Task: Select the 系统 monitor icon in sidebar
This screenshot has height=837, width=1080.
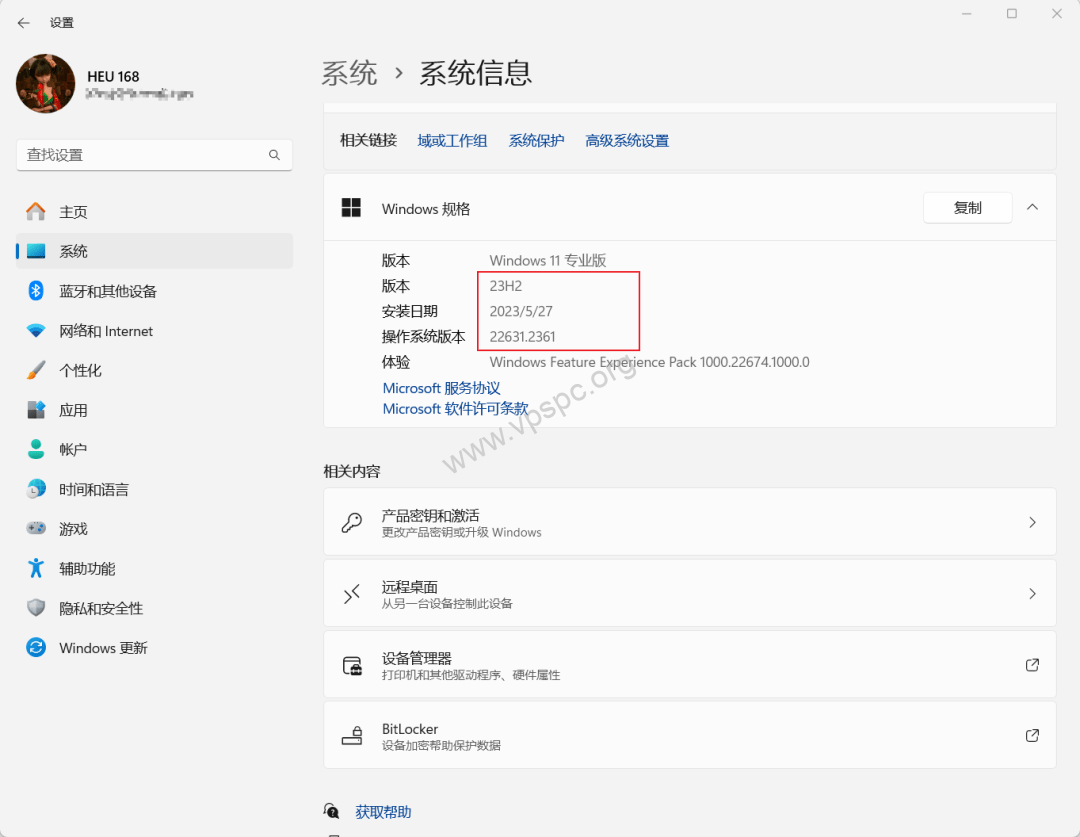Action: (x=36, y=251)
